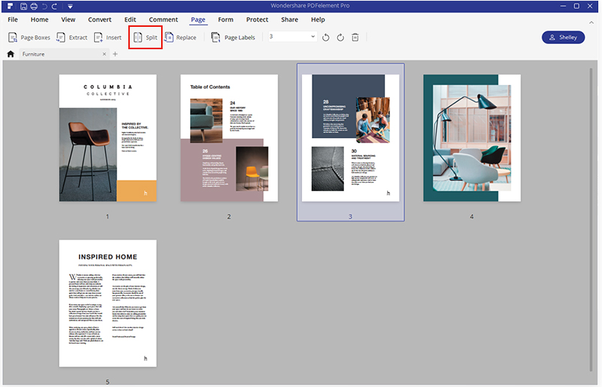Click the delete page trash icon

355,38
